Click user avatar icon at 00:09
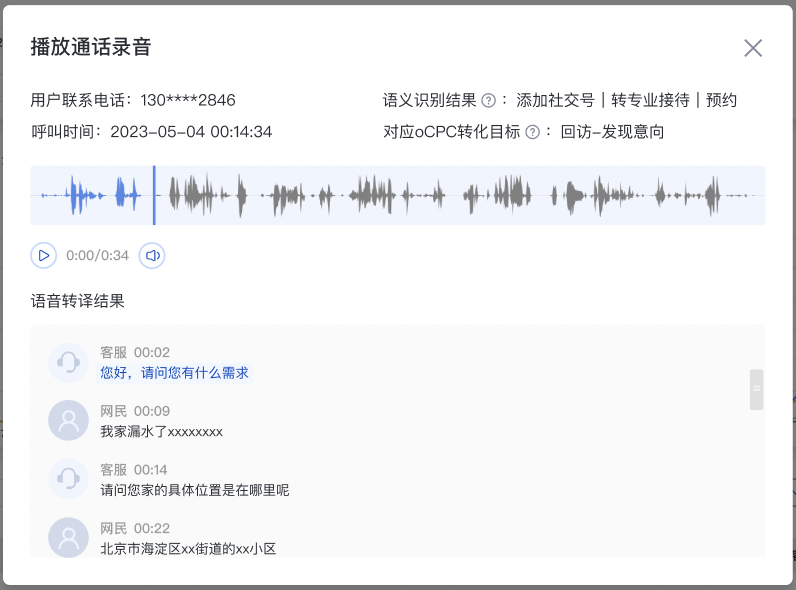The height and width of the screenshot is (590, 796). click(68, 420)
